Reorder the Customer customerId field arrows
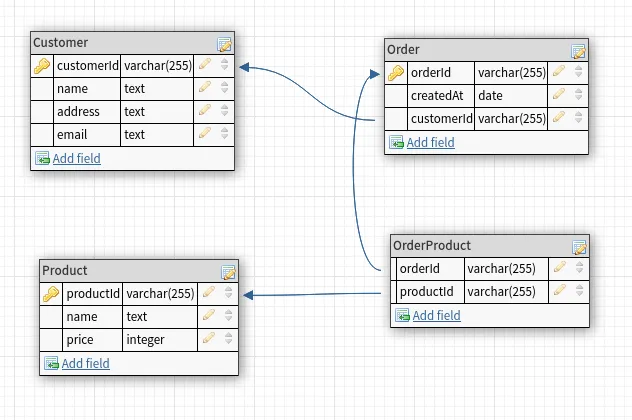 (x=225, y=64)
